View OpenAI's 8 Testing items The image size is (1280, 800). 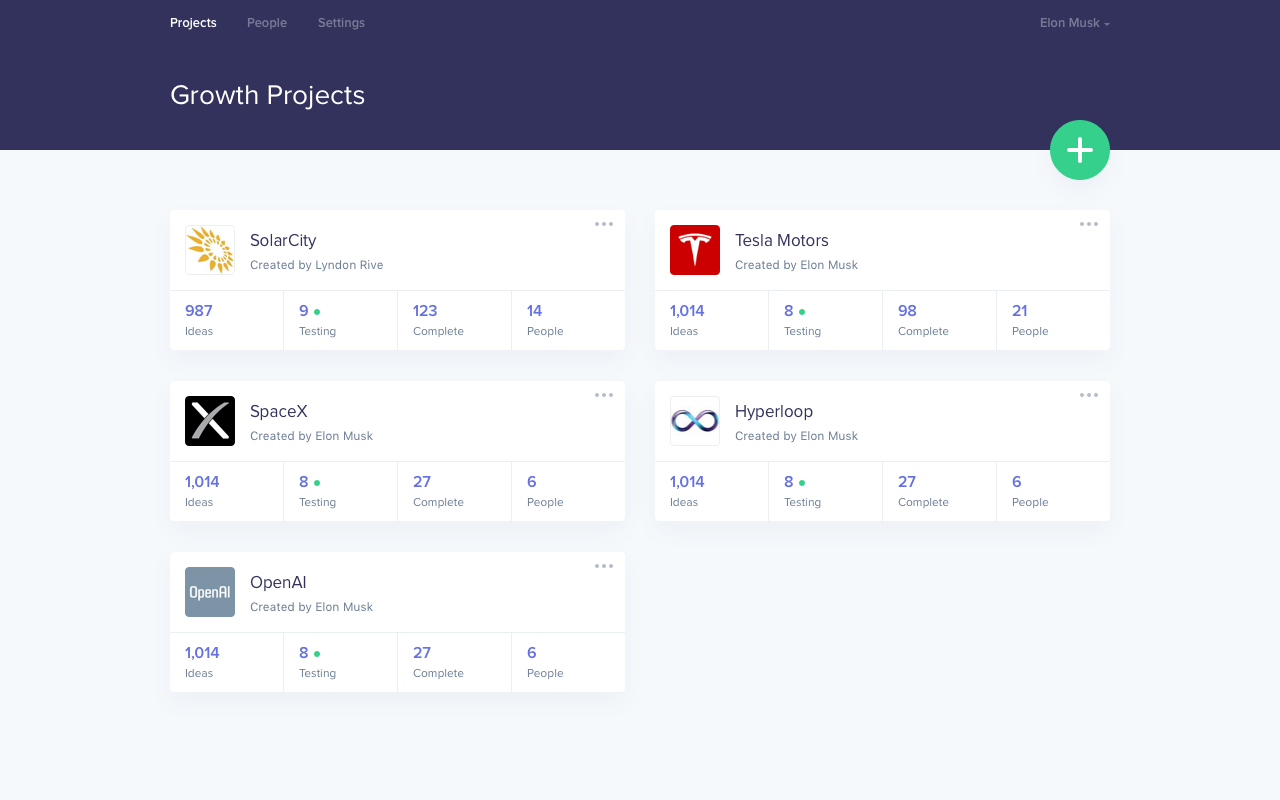coord(340,662)
